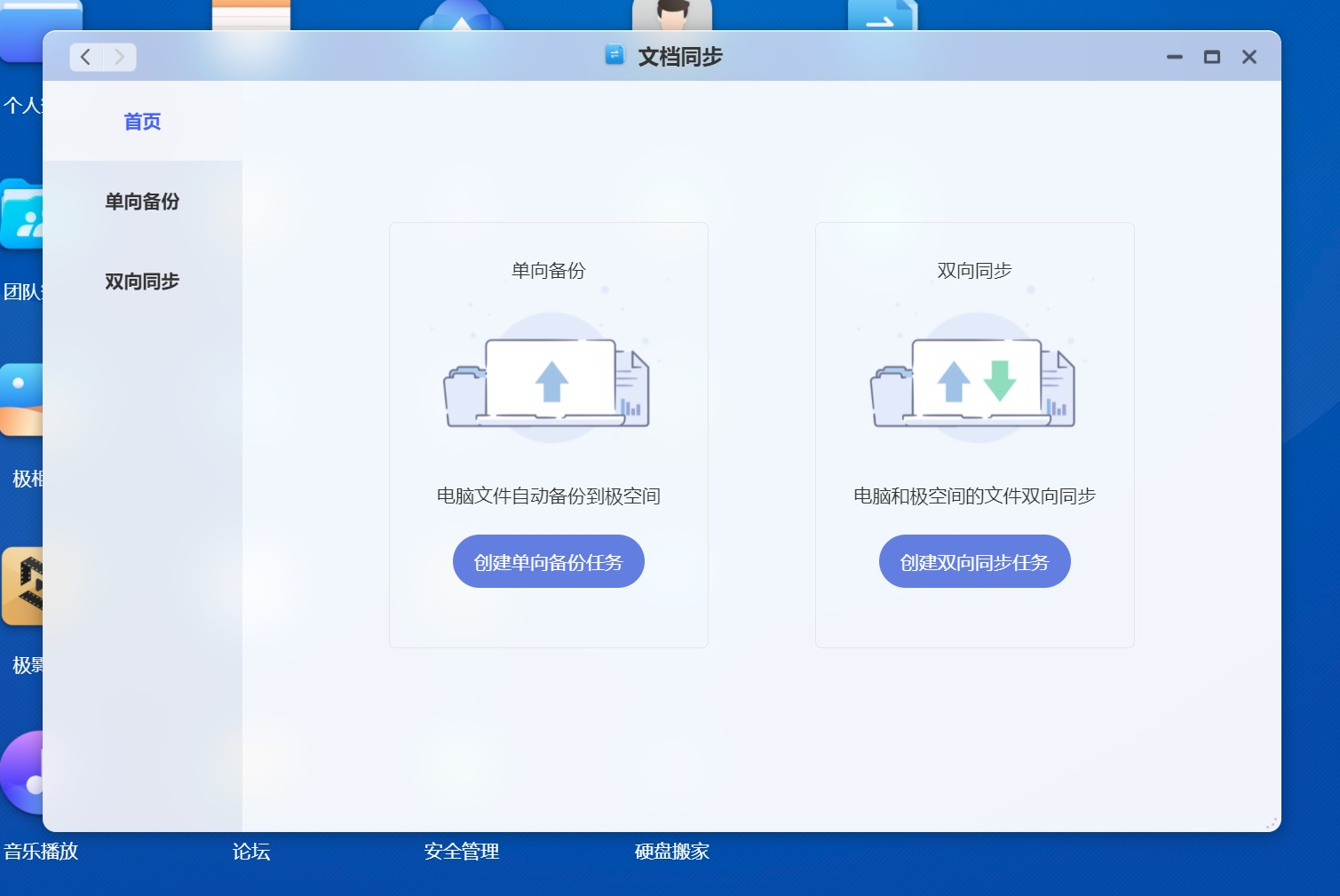Open the 团队 shared folder icon on the desktop
Viewport: 1340px width, 896px height.
(x=20, y=213)
